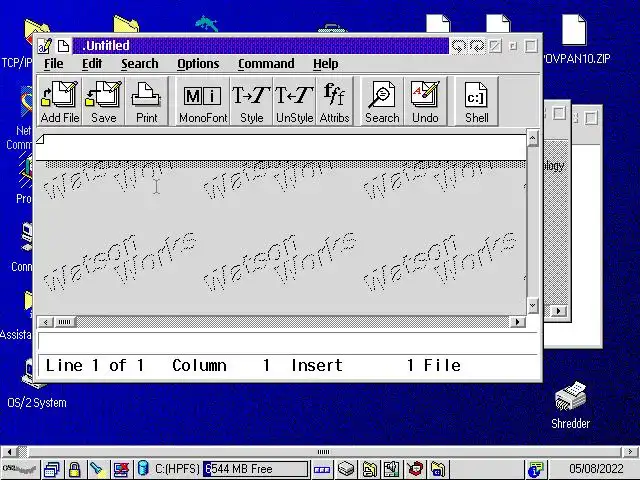Viewport: 640px width, 480px height.
Task: Apply the Style tool
Action: (x=251, y=101)
